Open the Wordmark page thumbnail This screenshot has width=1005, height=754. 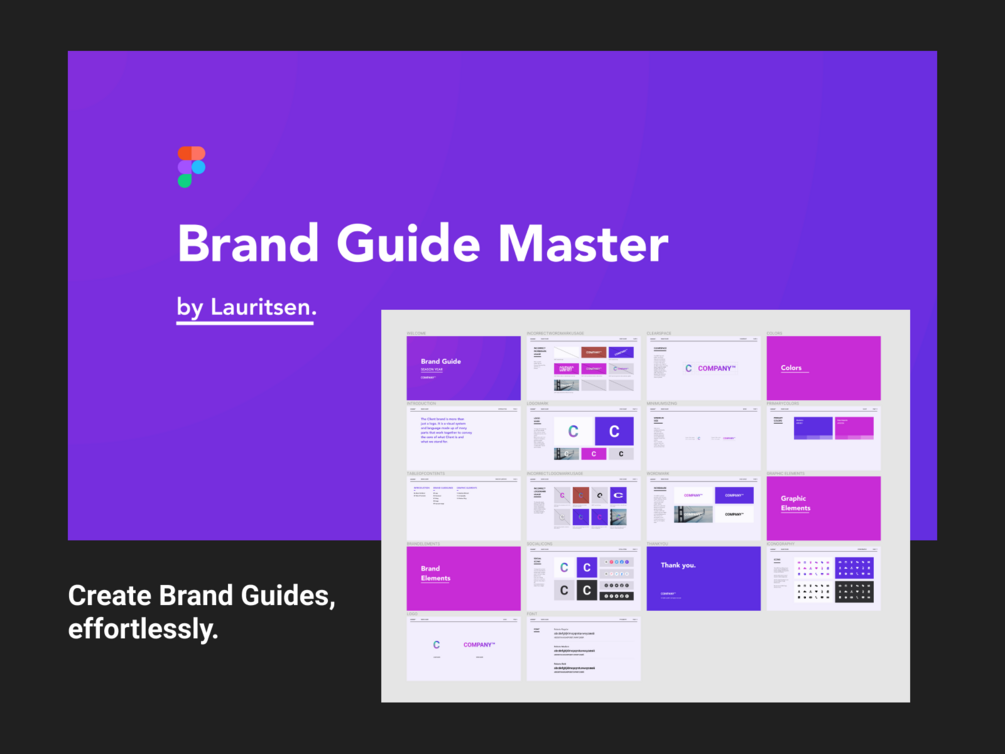click(x=703, y=508)
